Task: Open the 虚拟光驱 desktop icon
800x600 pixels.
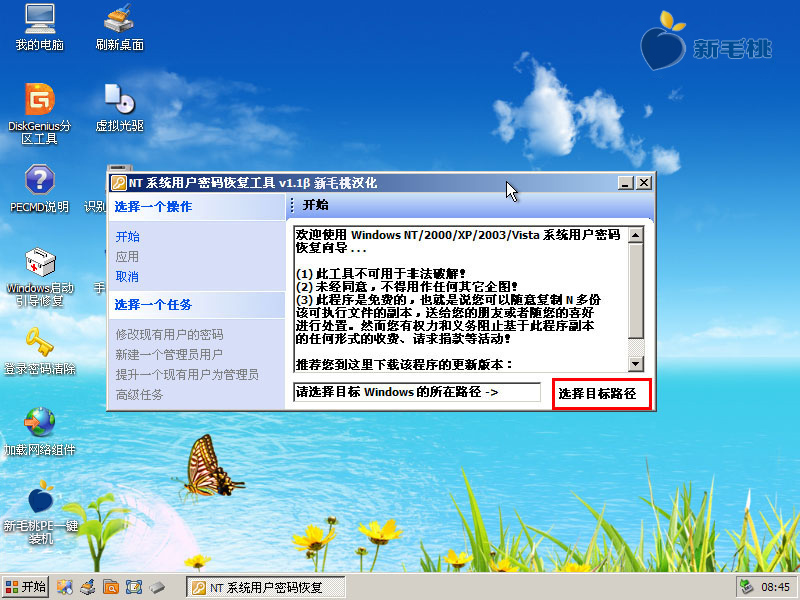Action: (119, 107)
